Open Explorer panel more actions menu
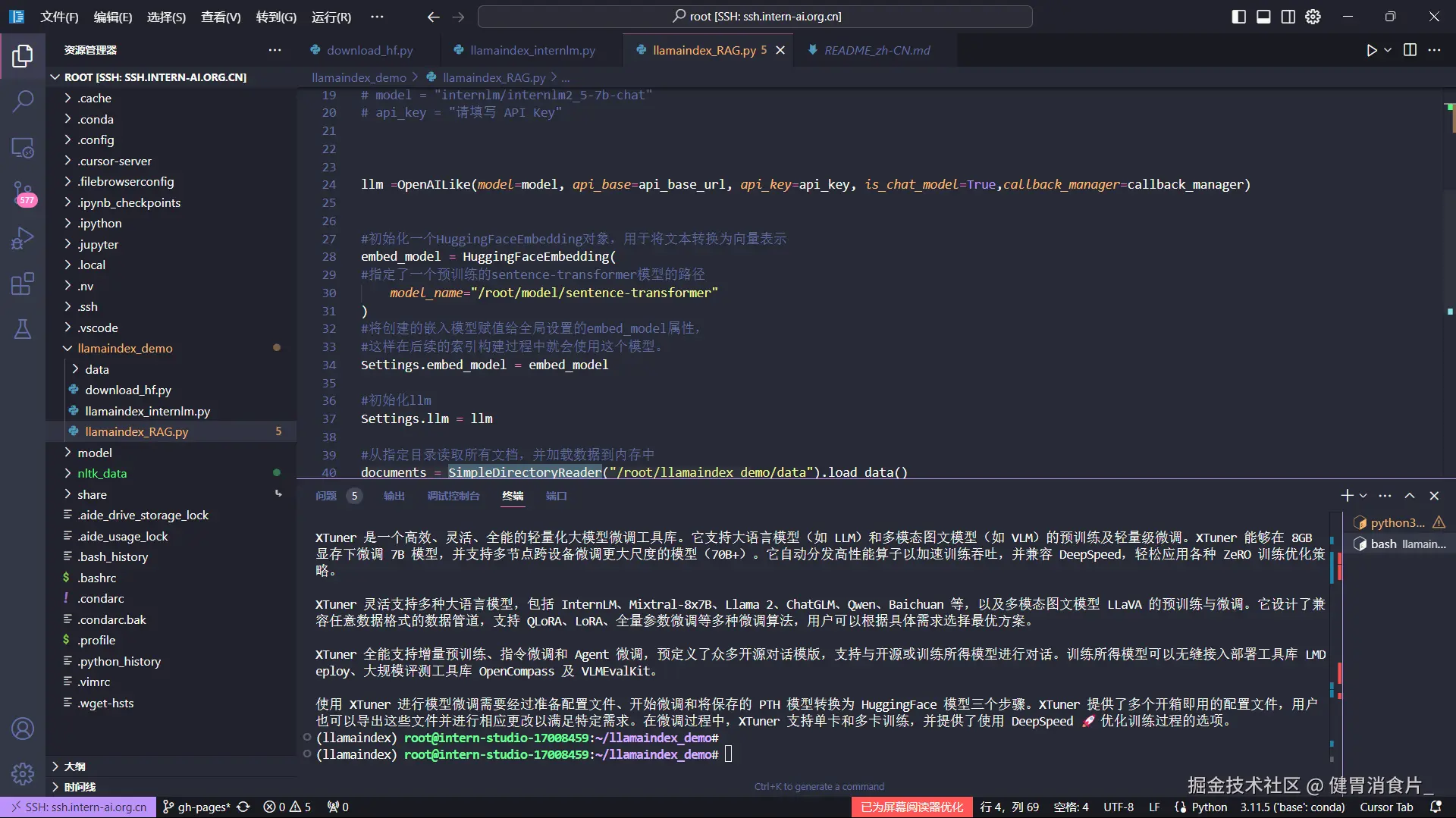This screenshot has width=1456, height=818. click(275, 50)
